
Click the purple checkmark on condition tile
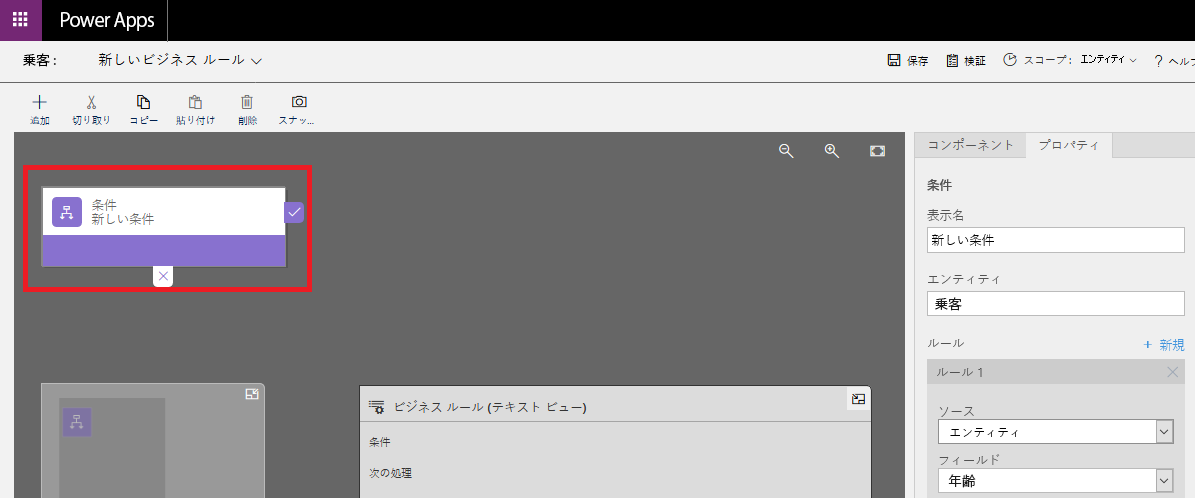(294, 213)
